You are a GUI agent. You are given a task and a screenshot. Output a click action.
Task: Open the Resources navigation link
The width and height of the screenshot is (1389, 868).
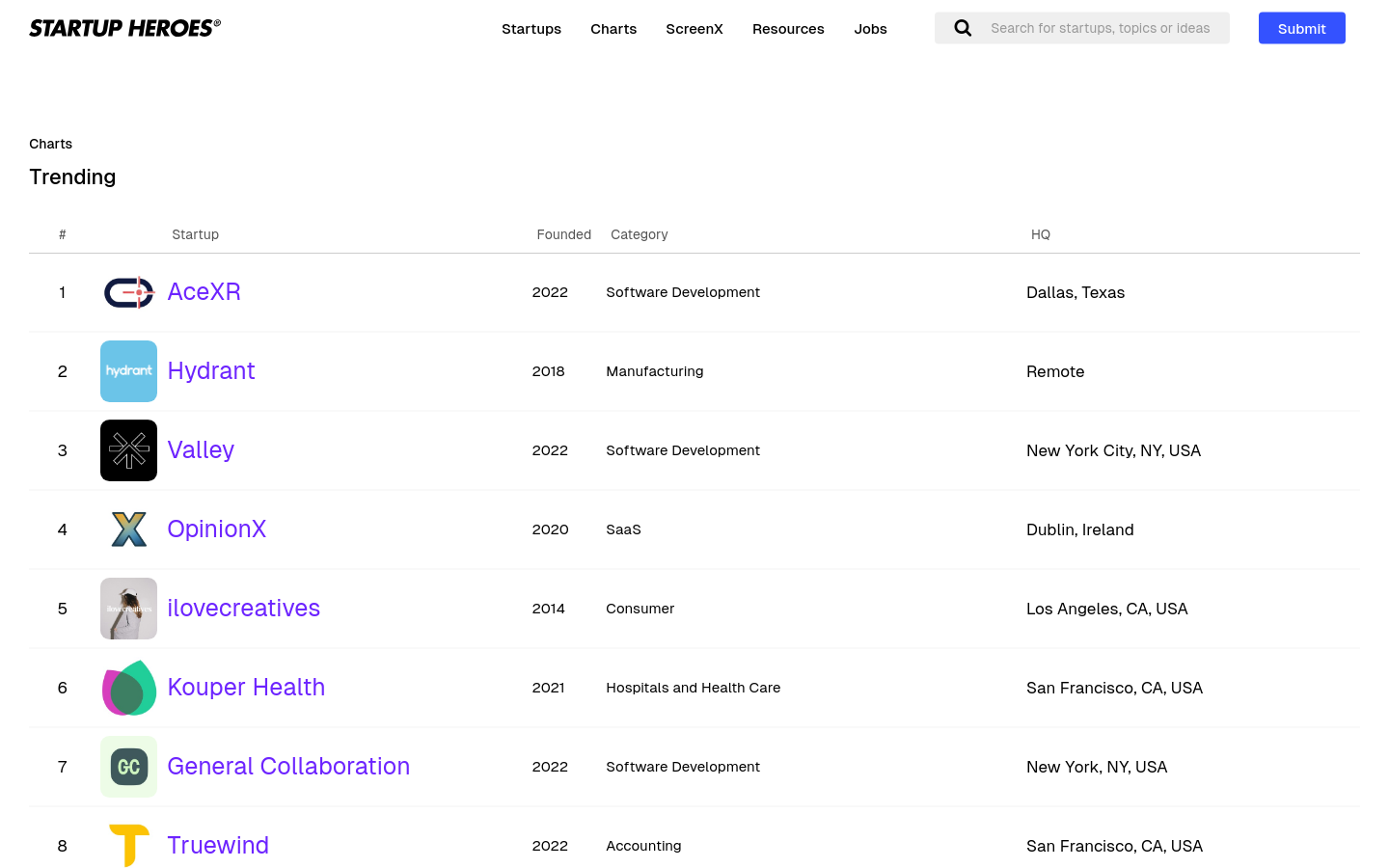(788, 29)
